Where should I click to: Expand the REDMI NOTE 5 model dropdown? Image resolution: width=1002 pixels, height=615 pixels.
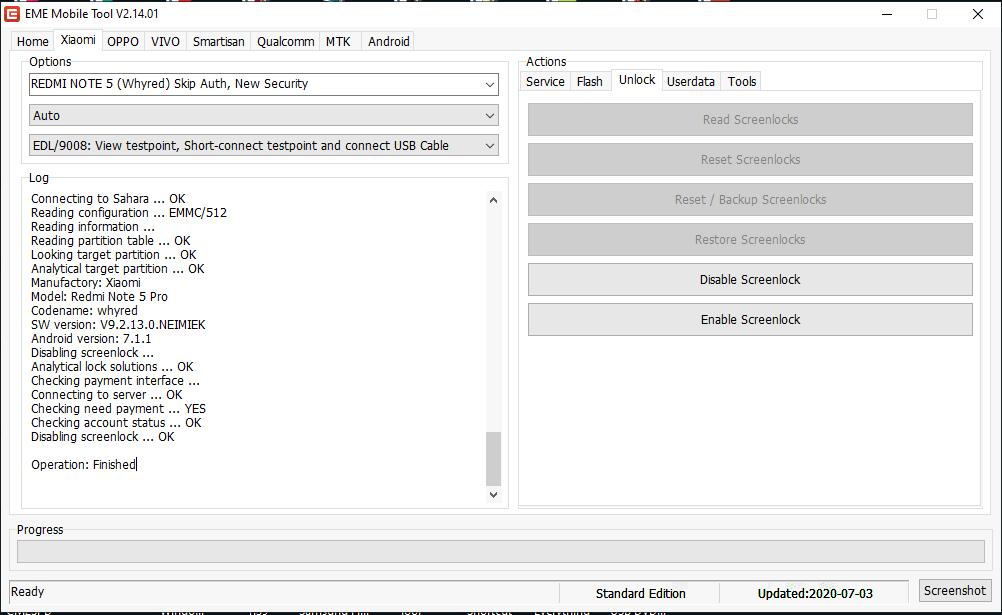tap(264, 84)
